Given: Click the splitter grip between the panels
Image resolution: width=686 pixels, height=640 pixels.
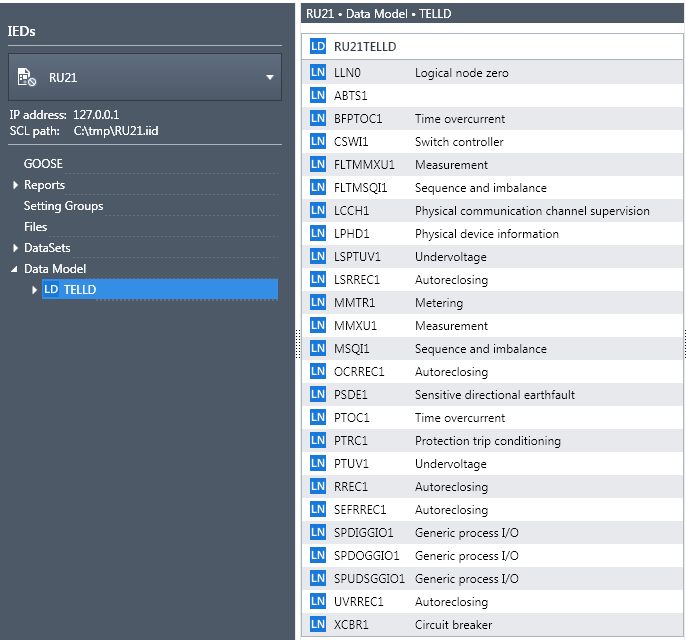Looking at the screenshot, I should coord(297,343).
